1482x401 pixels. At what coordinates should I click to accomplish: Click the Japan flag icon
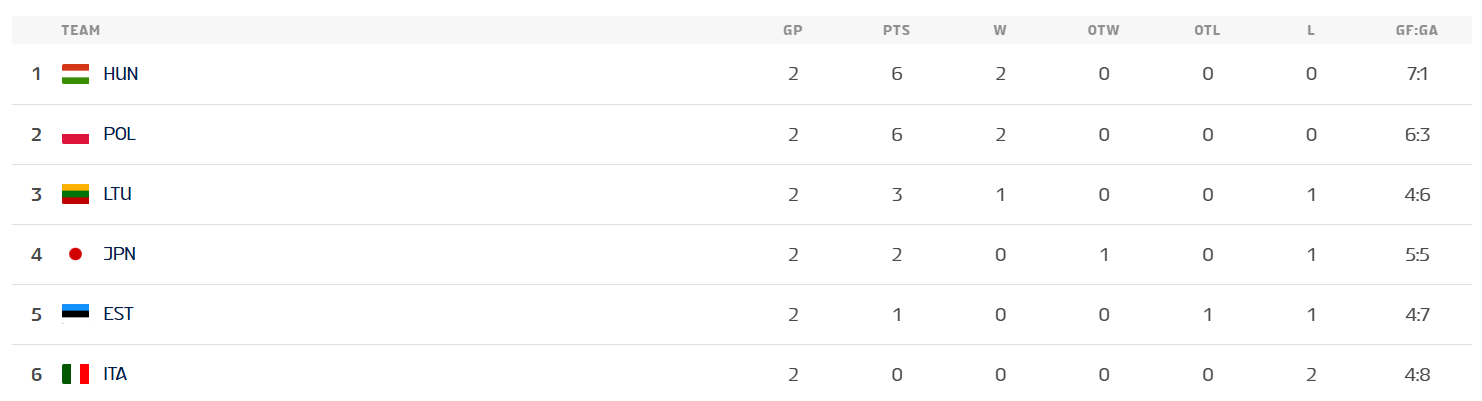75,254
